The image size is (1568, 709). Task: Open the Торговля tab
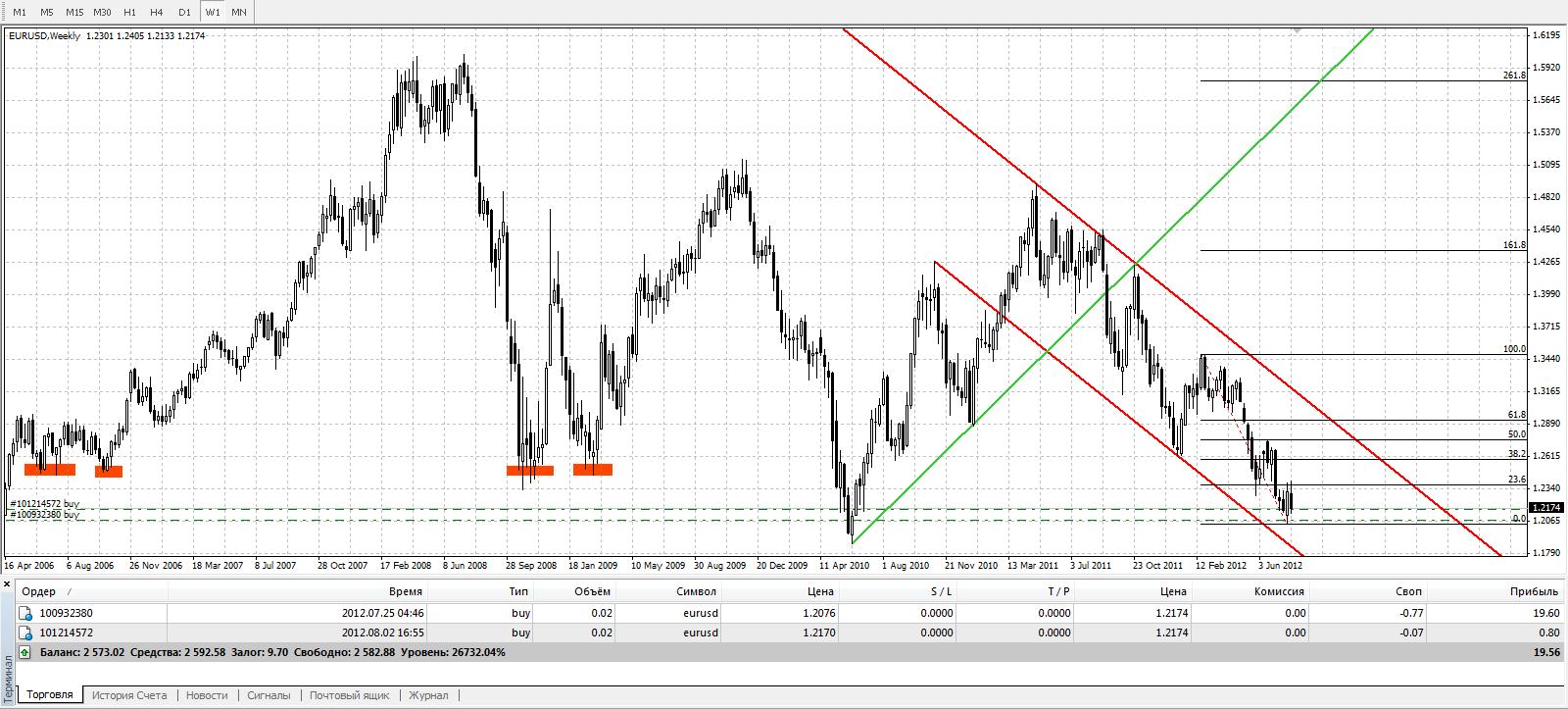click(50, 695)
